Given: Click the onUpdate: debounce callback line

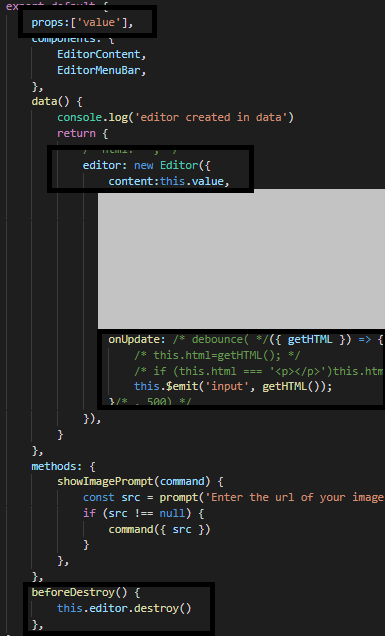Looking at the screenshot, I should (x=245, y=339).
